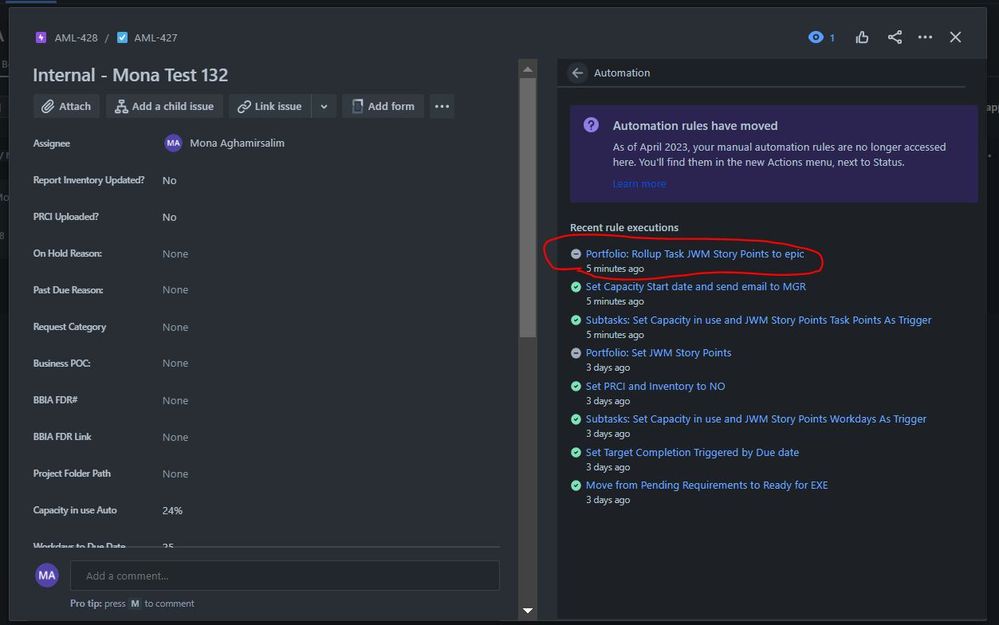Click the scrollbar up arrow
Image resolution: width=999 pixels, height=625 pixels.
pos(528,69)
